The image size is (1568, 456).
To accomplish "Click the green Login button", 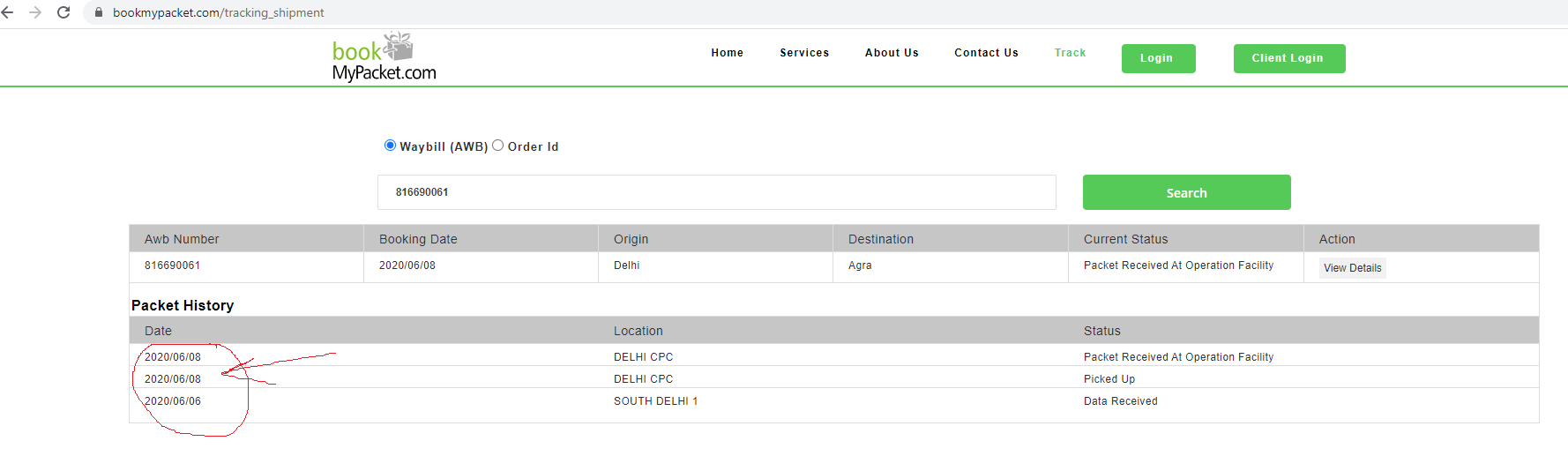I will [x=1158, y=58].
